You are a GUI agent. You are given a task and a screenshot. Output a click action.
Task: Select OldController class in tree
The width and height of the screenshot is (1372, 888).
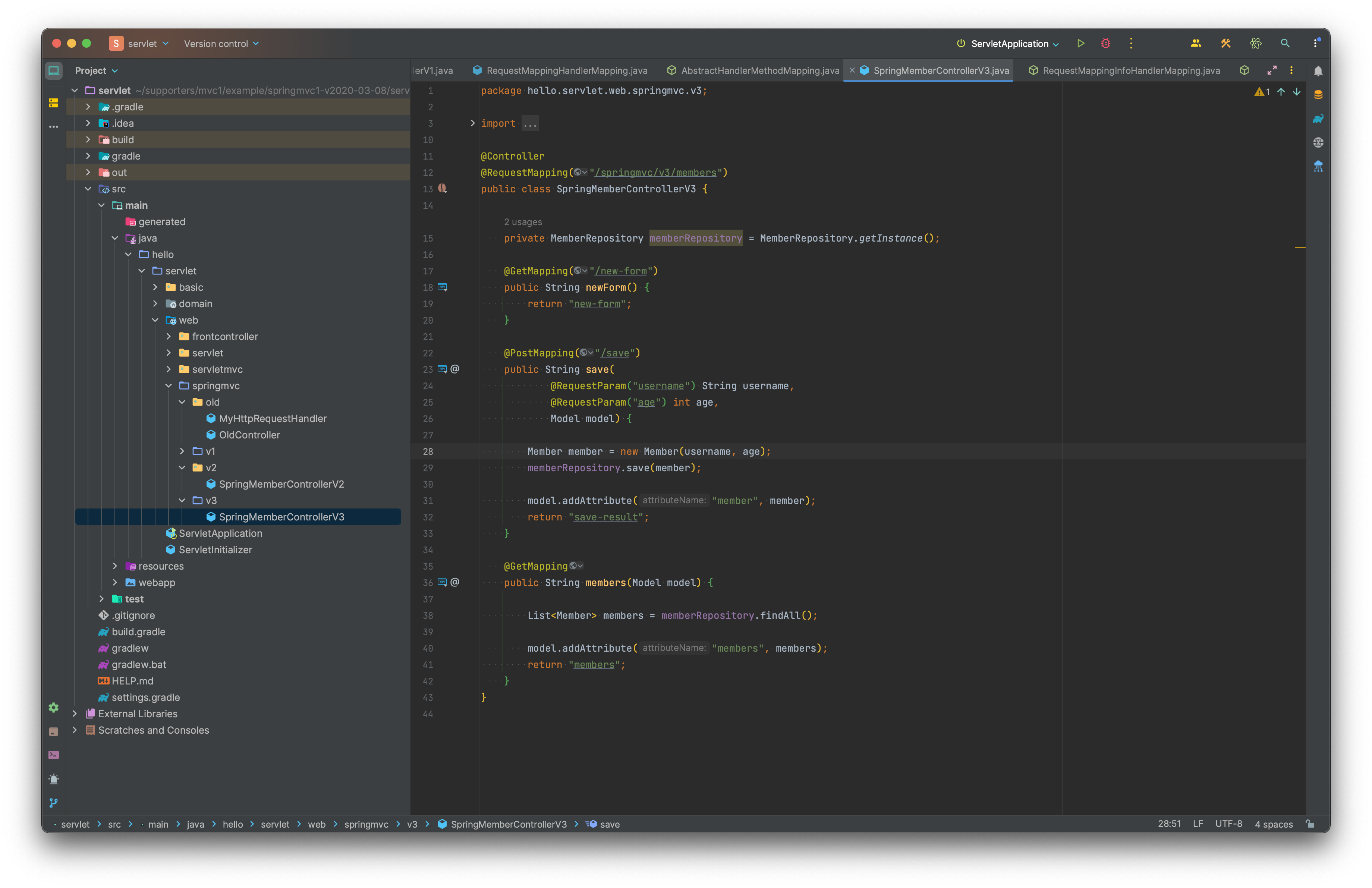tap(249, 435)
